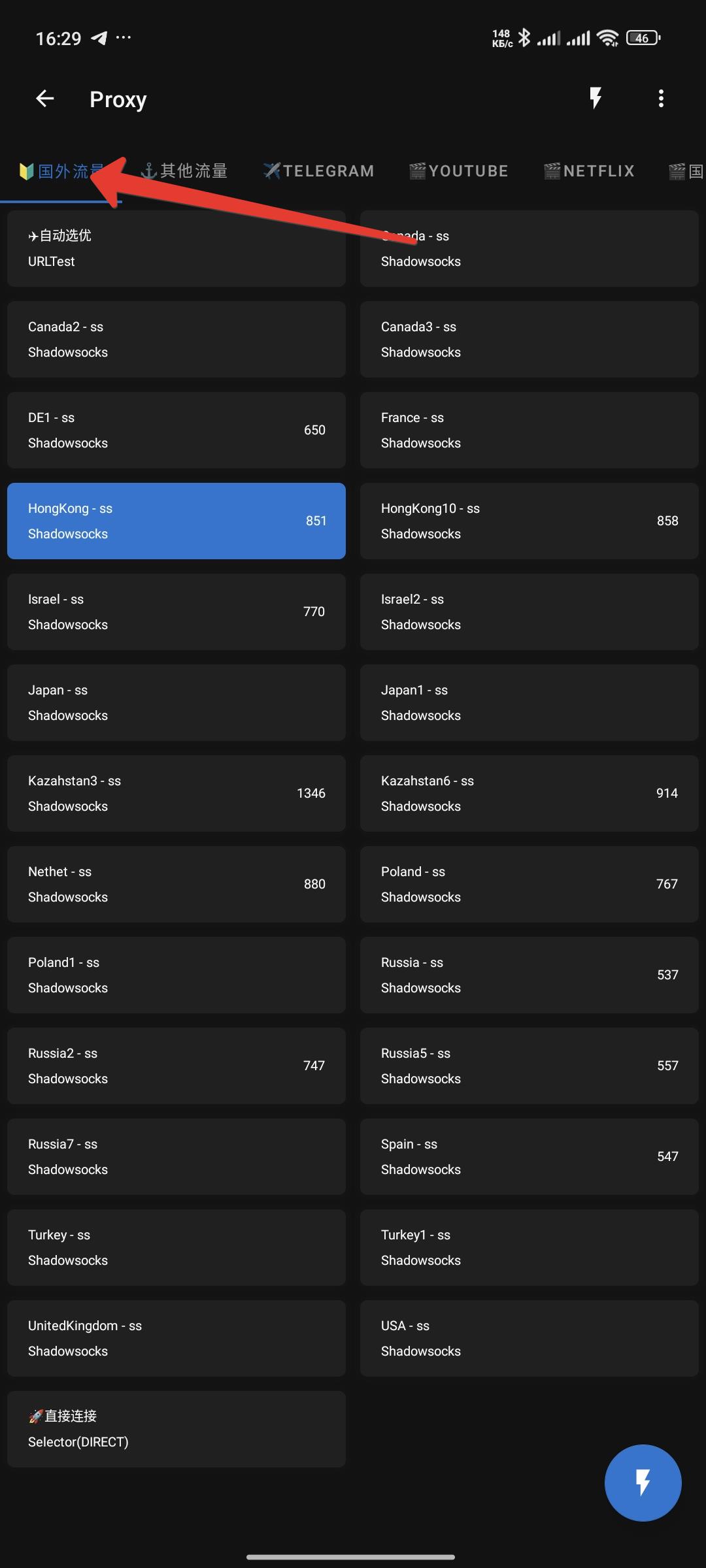
Task: Select the 自动选优 URLTest proxy
Action: coord(176,248)
